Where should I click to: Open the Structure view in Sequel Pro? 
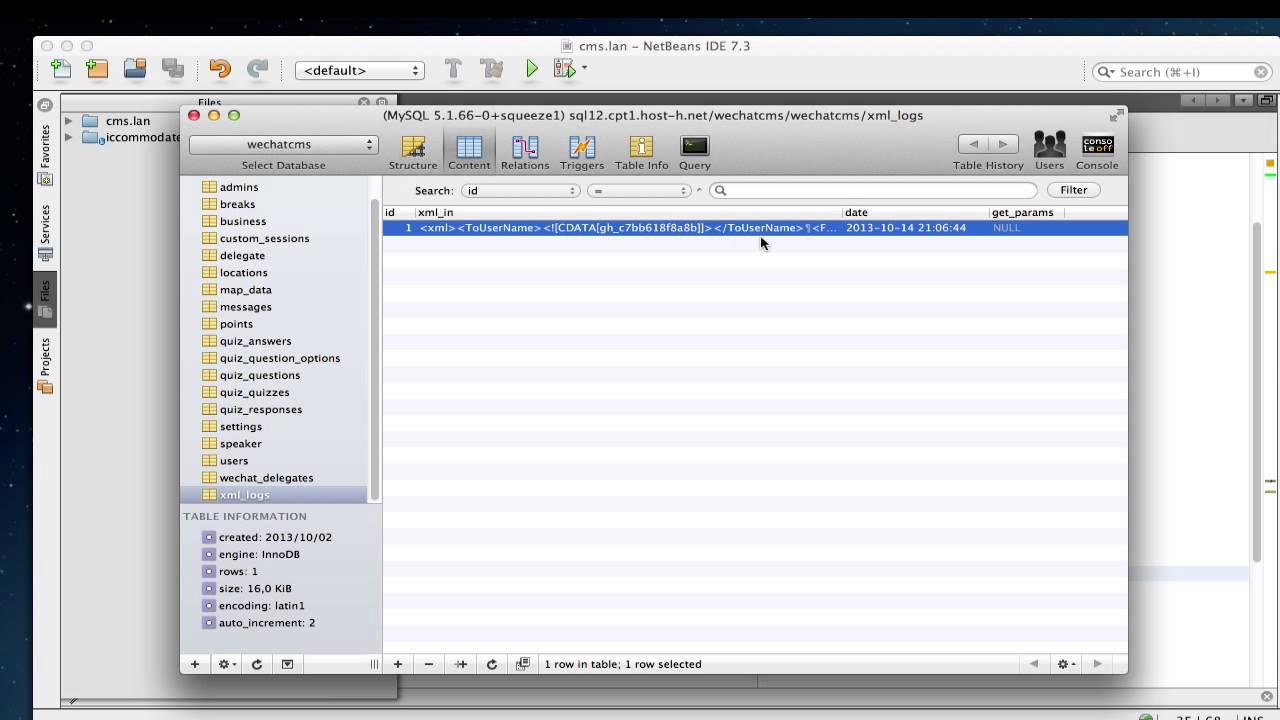(x=413, y=152)
